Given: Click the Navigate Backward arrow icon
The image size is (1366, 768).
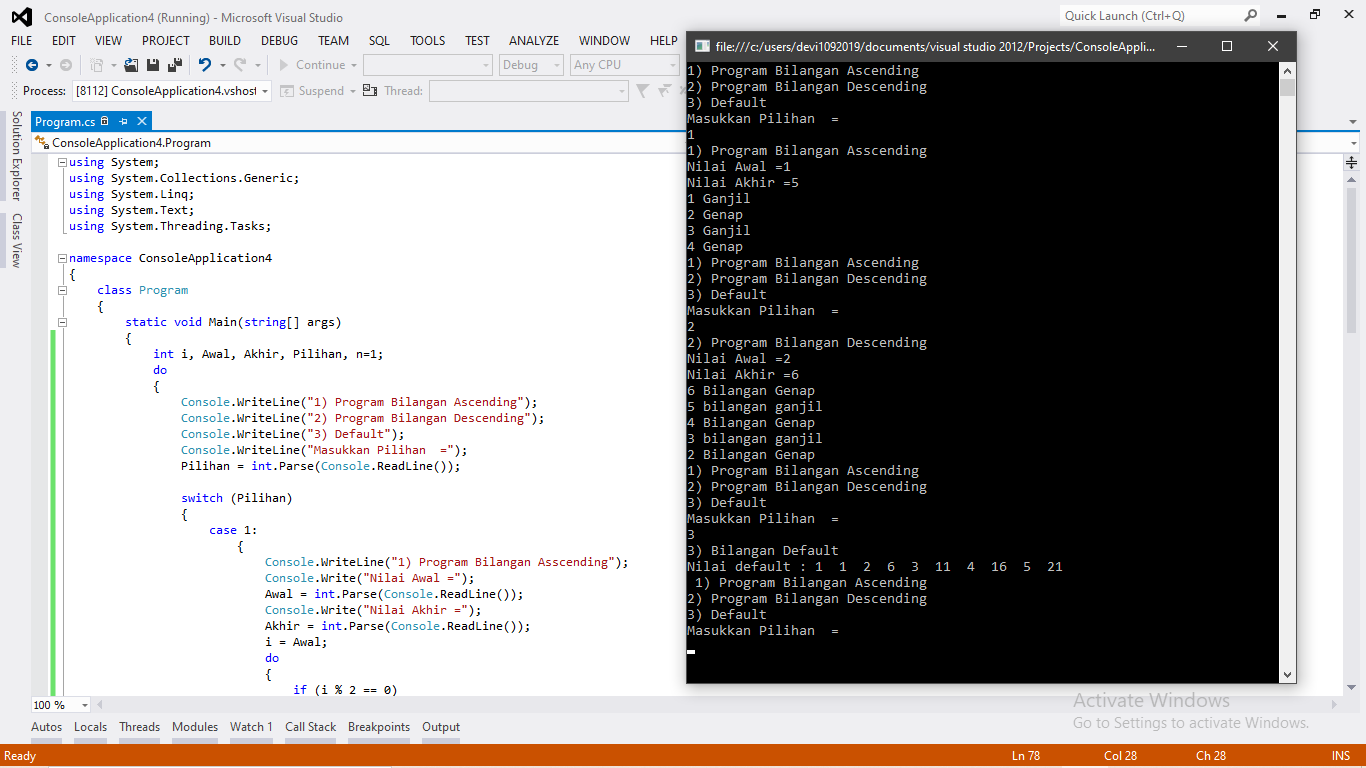Looking at the screenshot, I should (32, 65).
